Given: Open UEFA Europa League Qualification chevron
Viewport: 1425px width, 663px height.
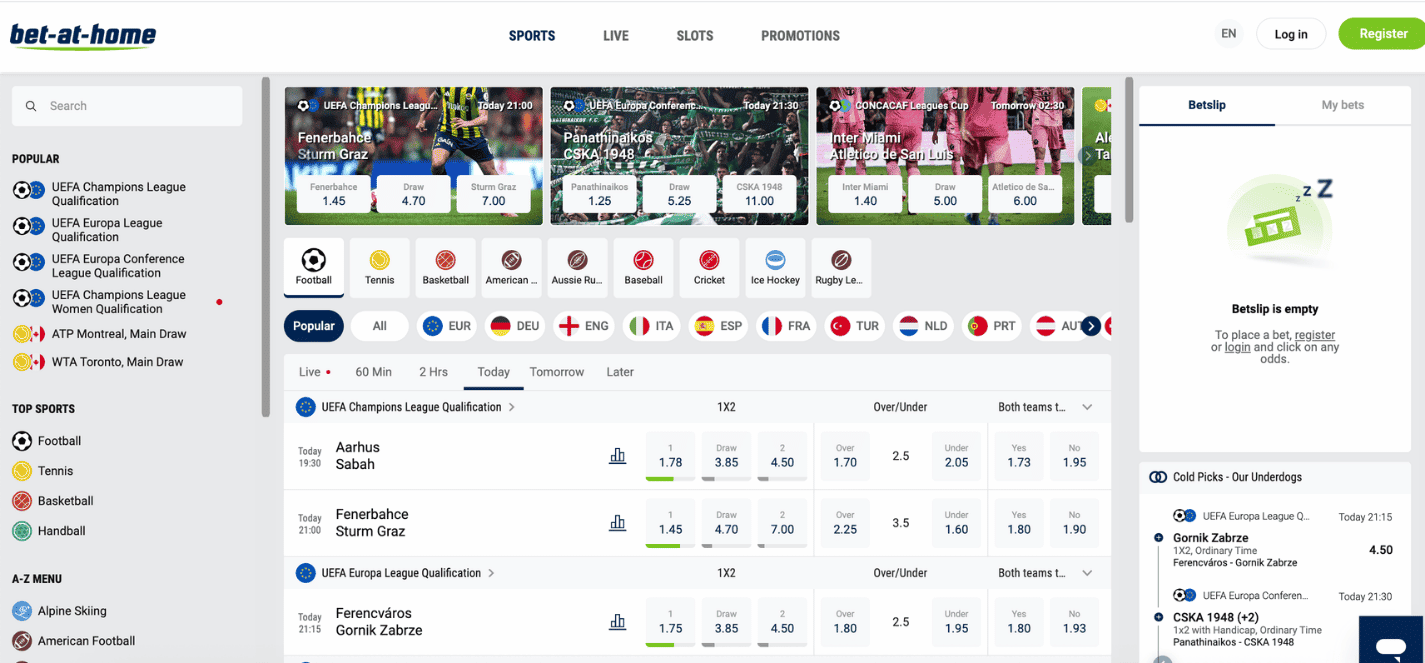Looking at the screenshot, I should 492,573.
